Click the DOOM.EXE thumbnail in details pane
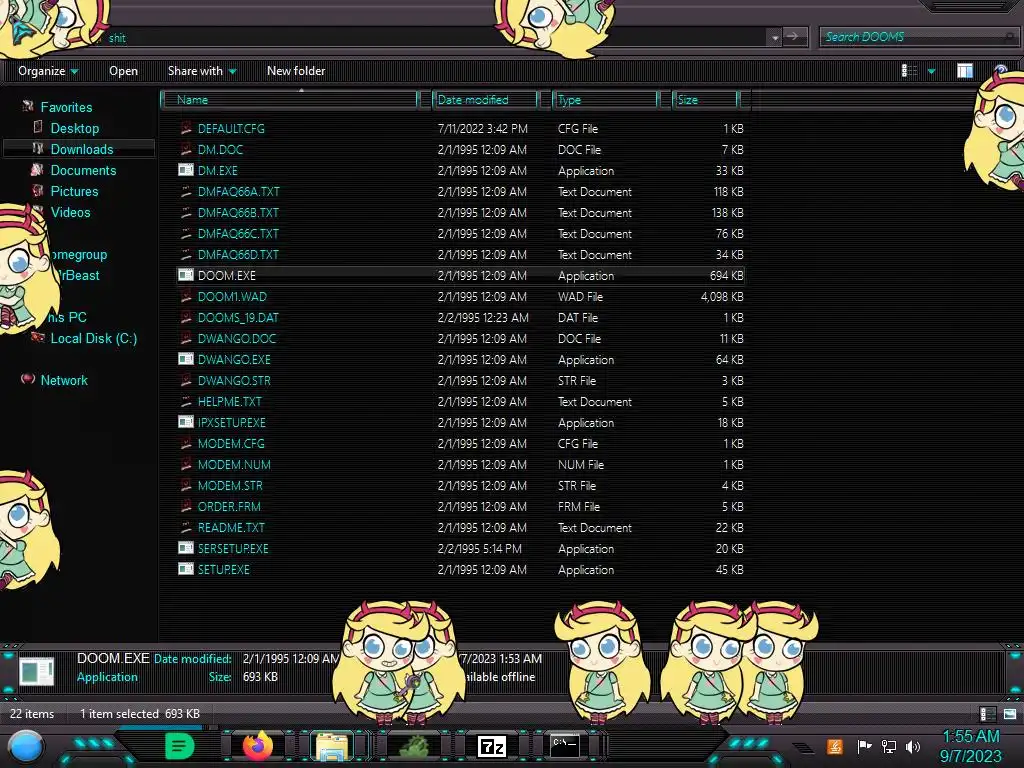This screenshot has width=1024, height=768. tap(37, 671)
